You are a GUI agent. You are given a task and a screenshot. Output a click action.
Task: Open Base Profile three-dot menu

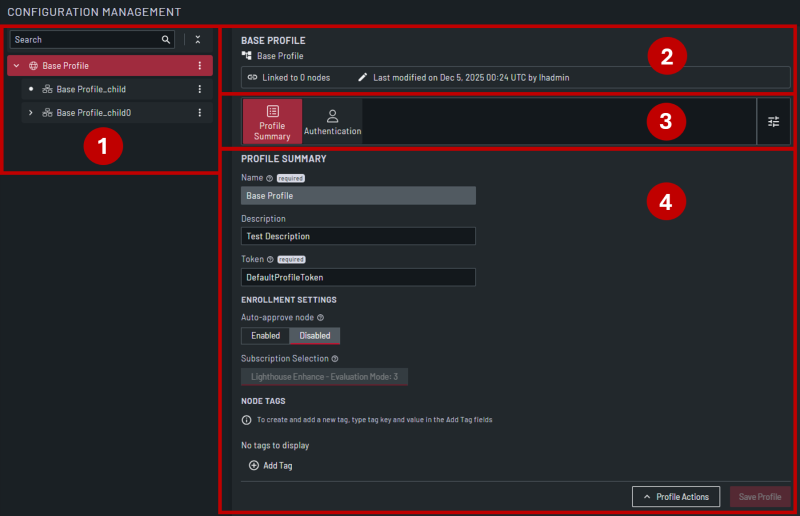[x=199, y=66]
